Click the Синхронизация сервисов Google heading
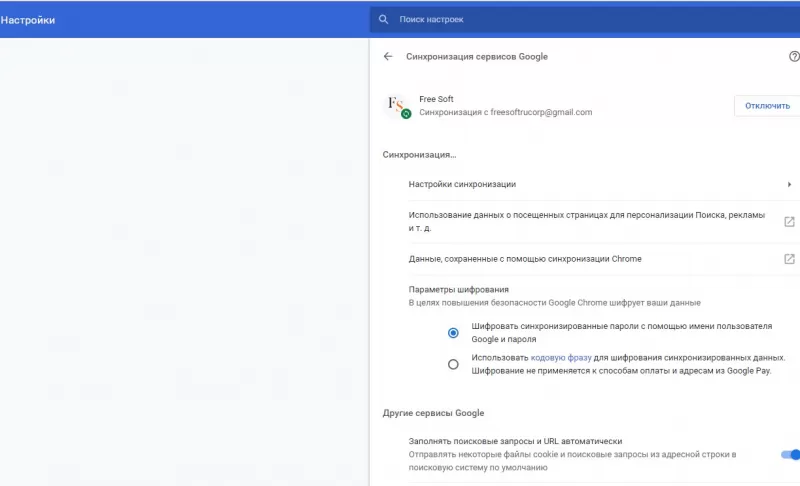This screenshot has height=486, width=800. [477, 57]
